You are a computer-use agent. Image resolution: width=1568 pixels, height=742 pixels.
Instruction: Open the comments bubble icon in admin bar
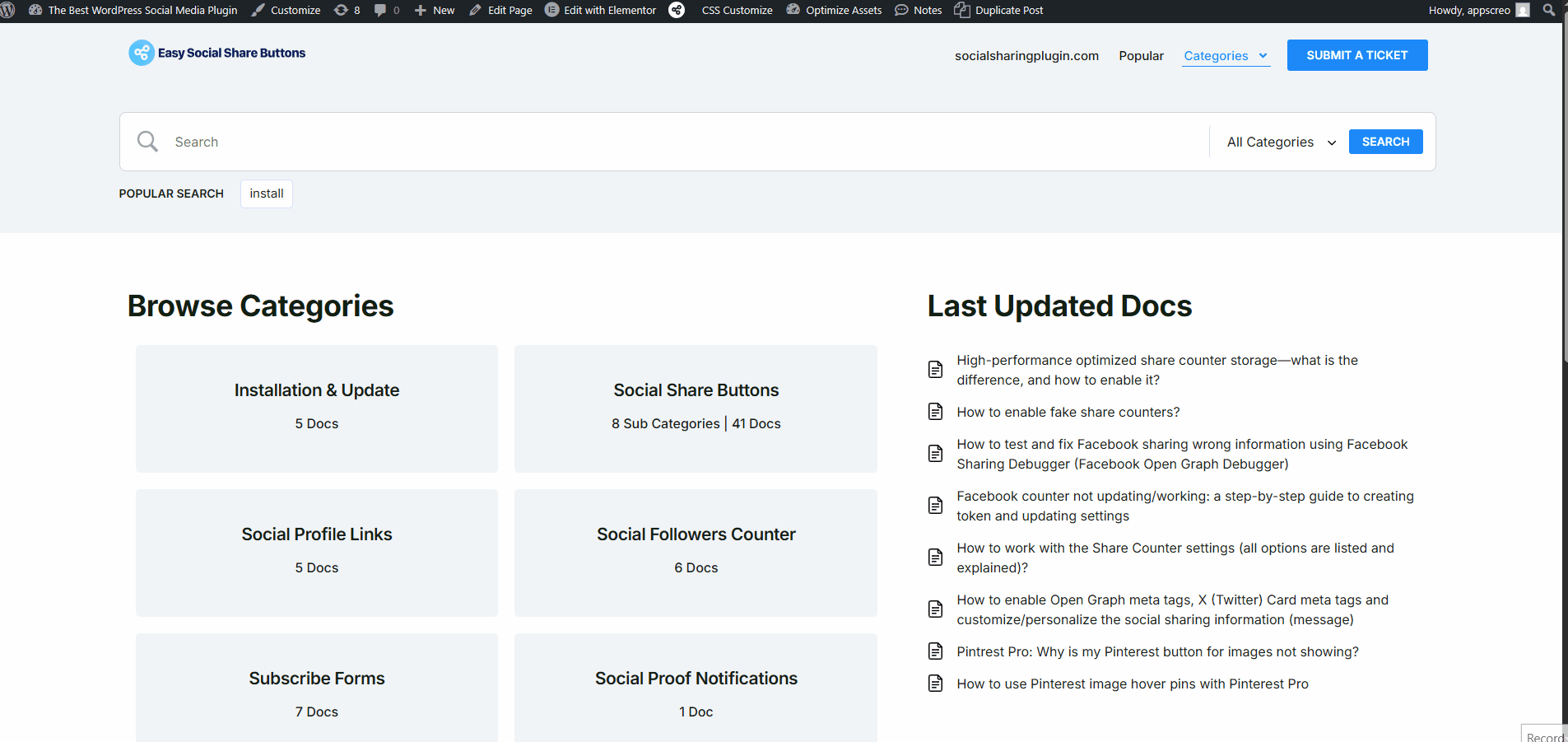(x=386, y=10)
